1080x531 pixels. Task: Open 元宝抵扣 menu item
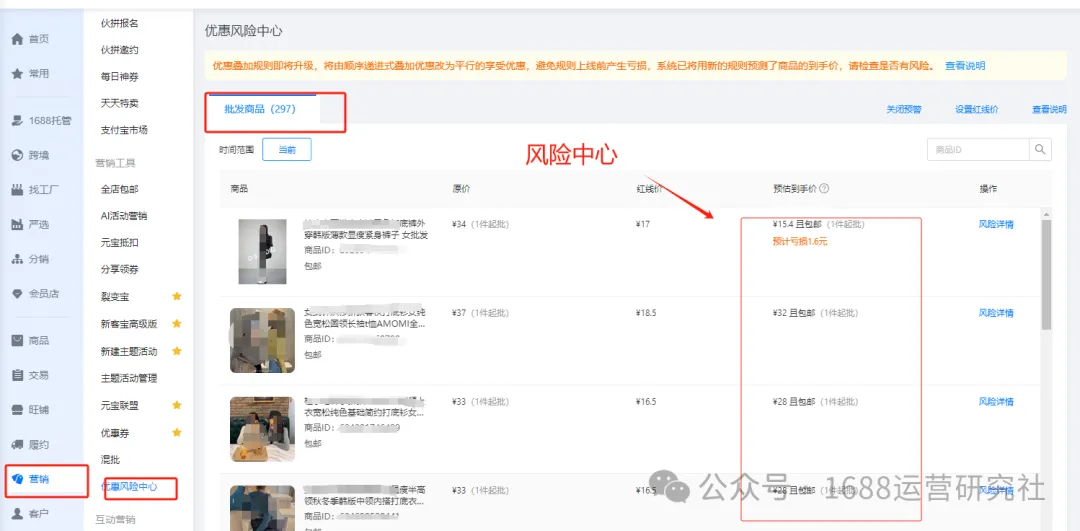point(120,242)
